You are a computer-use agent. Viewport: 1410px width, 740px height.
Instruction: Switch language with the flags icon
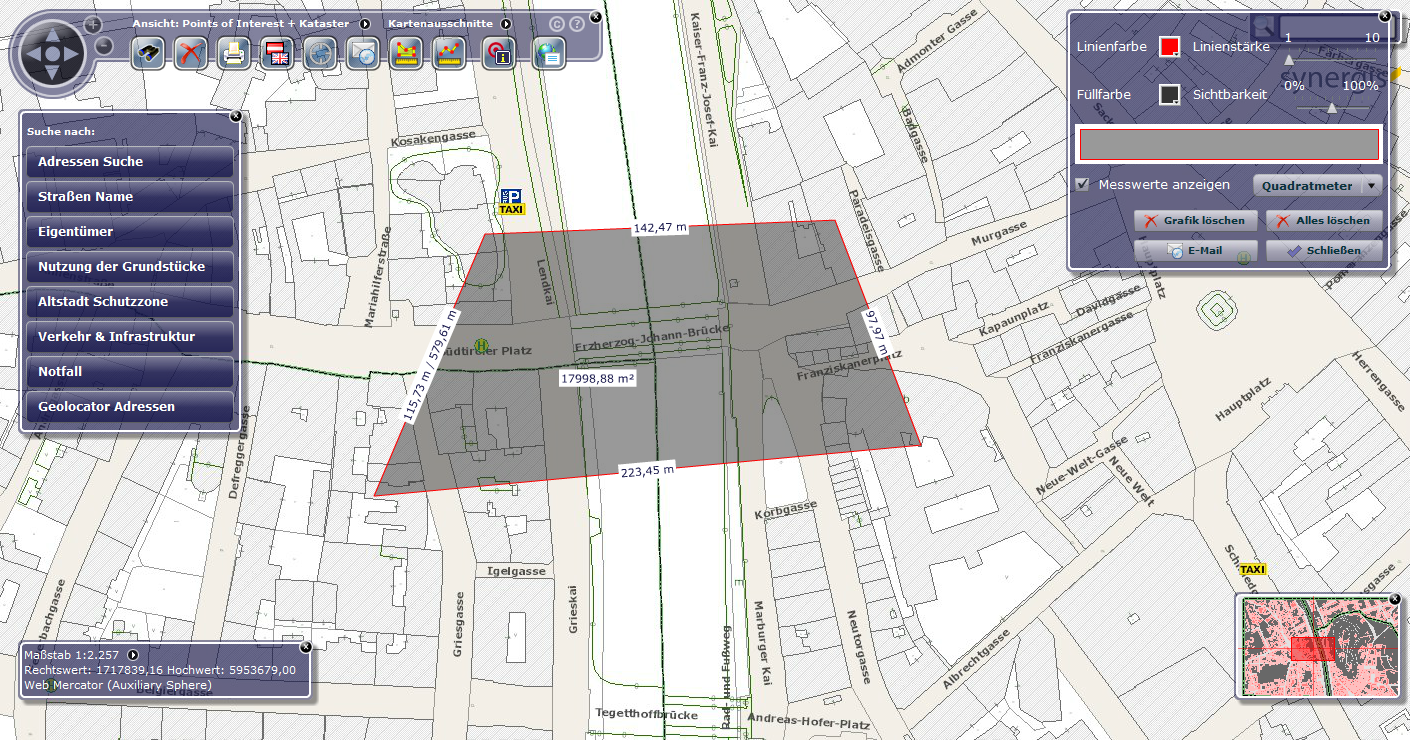[276, 53]
